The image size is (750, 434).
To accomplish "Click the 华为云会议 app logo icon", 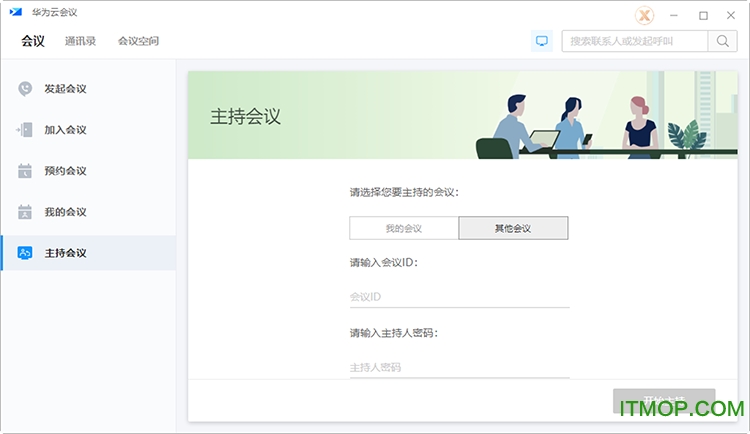I will (15, 12).
